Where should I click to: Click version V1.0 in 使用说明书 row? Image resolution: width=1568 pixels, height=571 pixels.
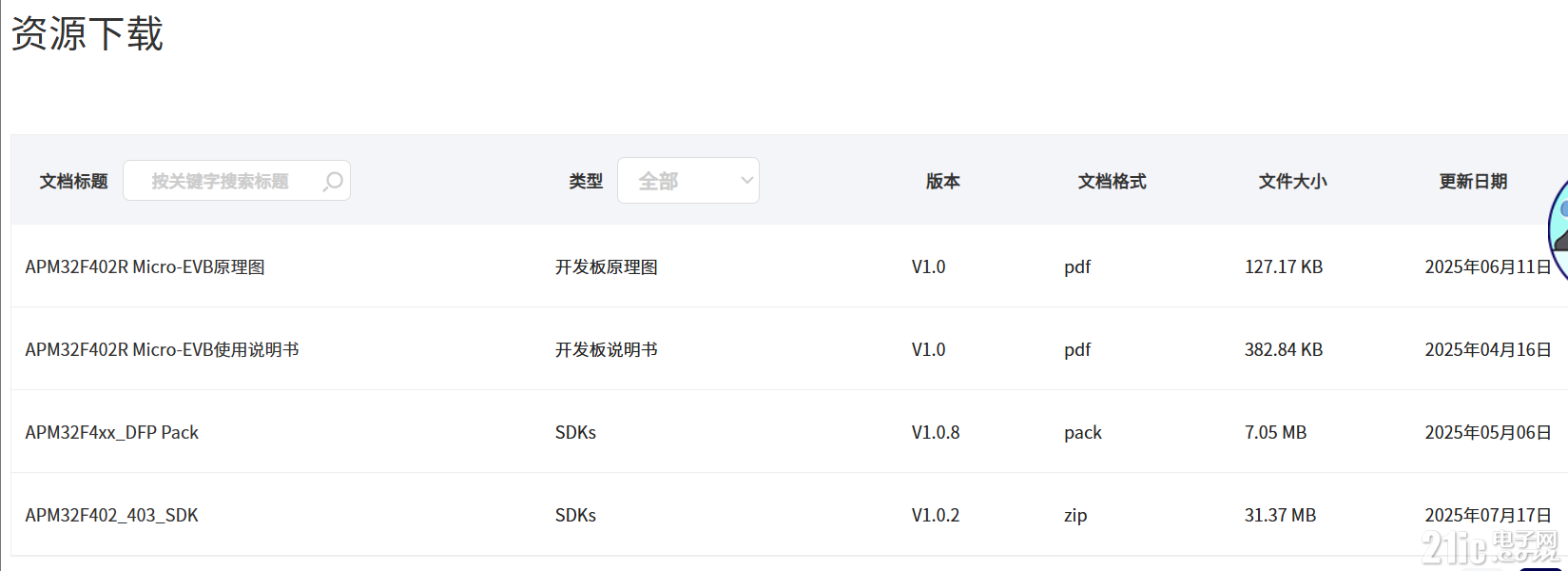tap(929, 350)
